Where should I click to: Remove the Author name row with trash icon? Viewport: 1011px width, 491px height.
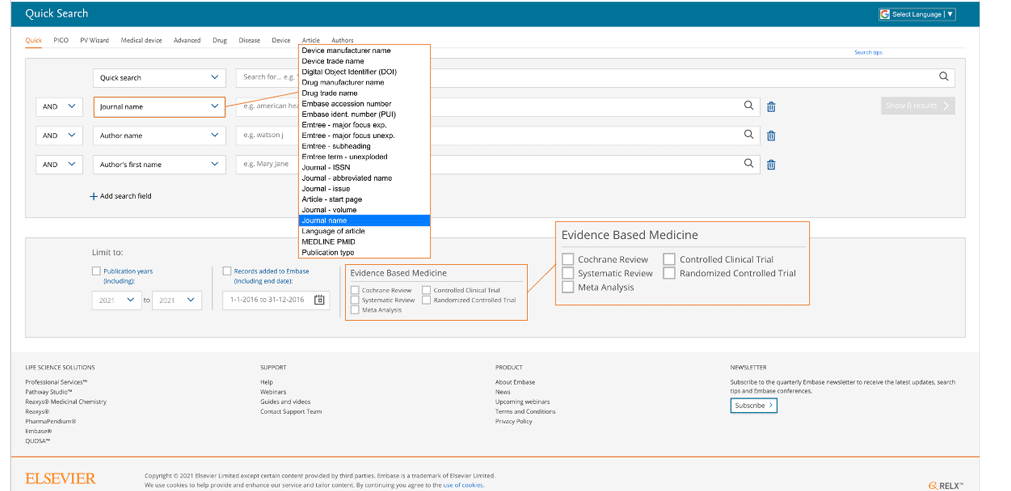[x=771, y=136]
